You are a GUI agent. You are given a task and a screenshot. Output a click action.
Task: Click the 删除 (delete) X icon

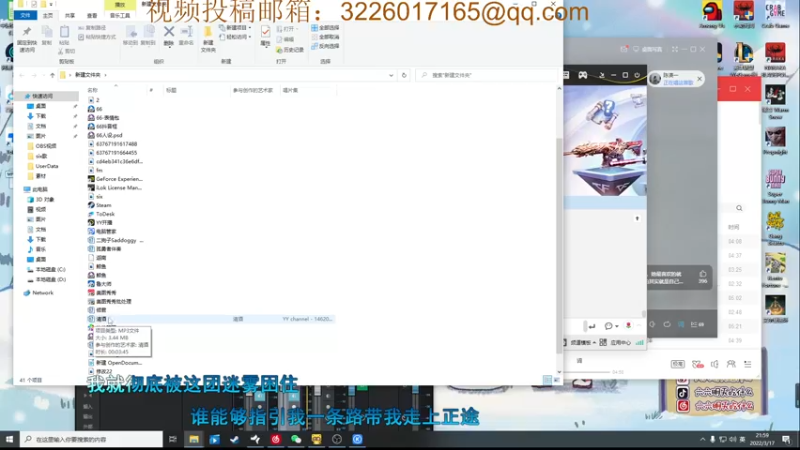169,32
